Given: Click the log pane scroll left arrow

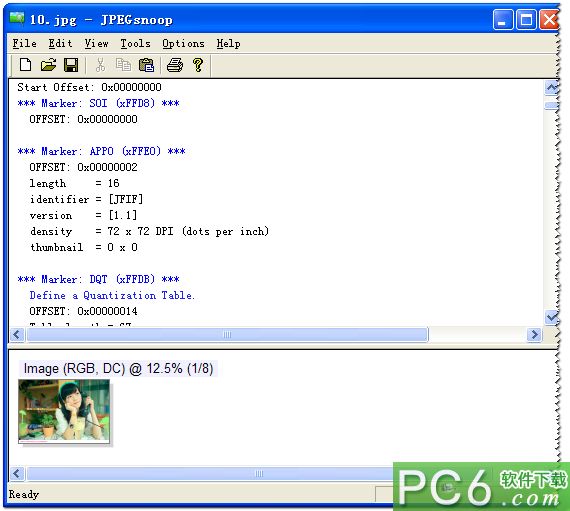Looking at the screenshot, I should [x=17, y=334].
